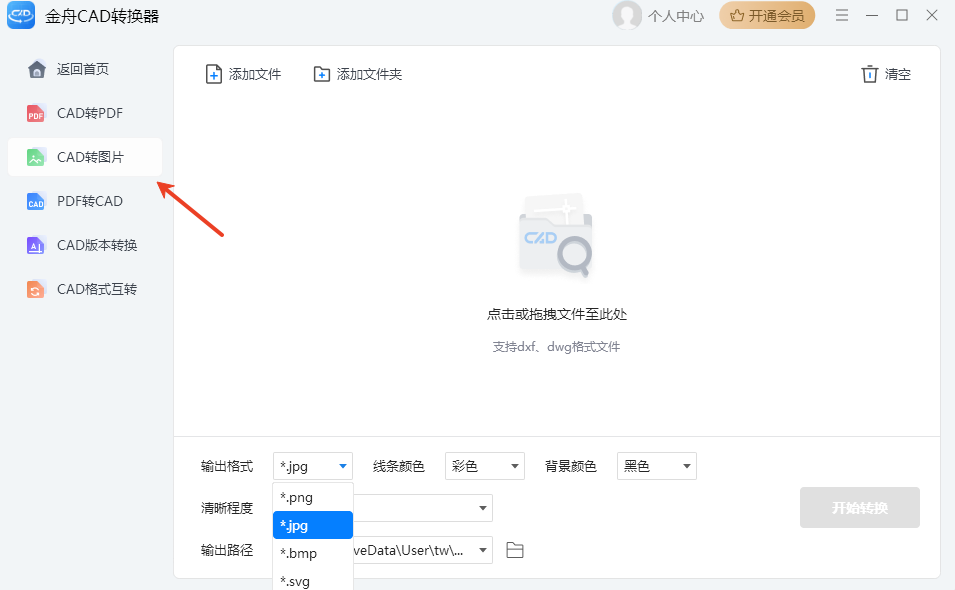The height and width of the screenshot is (590, 955).
Task: Choose highlighted *.jpg format option
Action: 313,525
